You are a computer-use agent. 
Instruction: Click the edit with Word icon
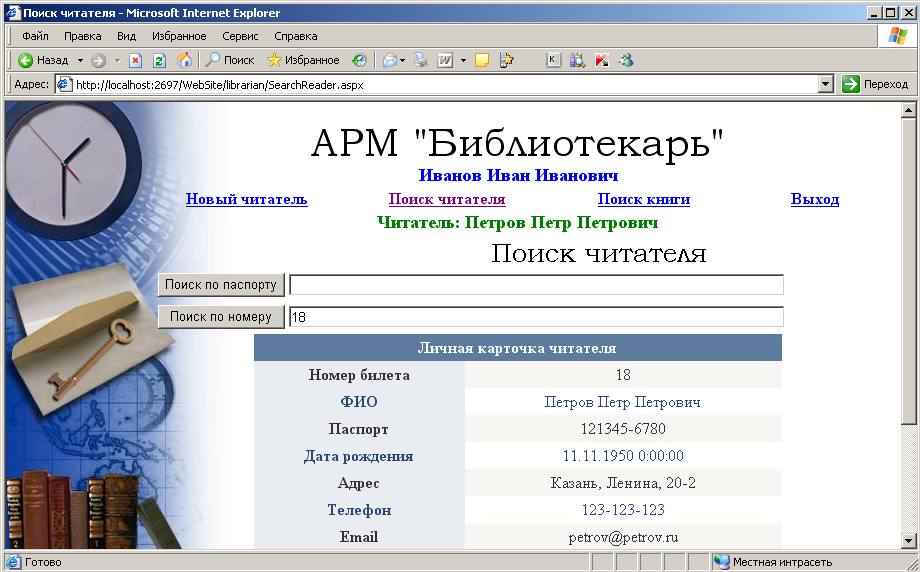445,60
